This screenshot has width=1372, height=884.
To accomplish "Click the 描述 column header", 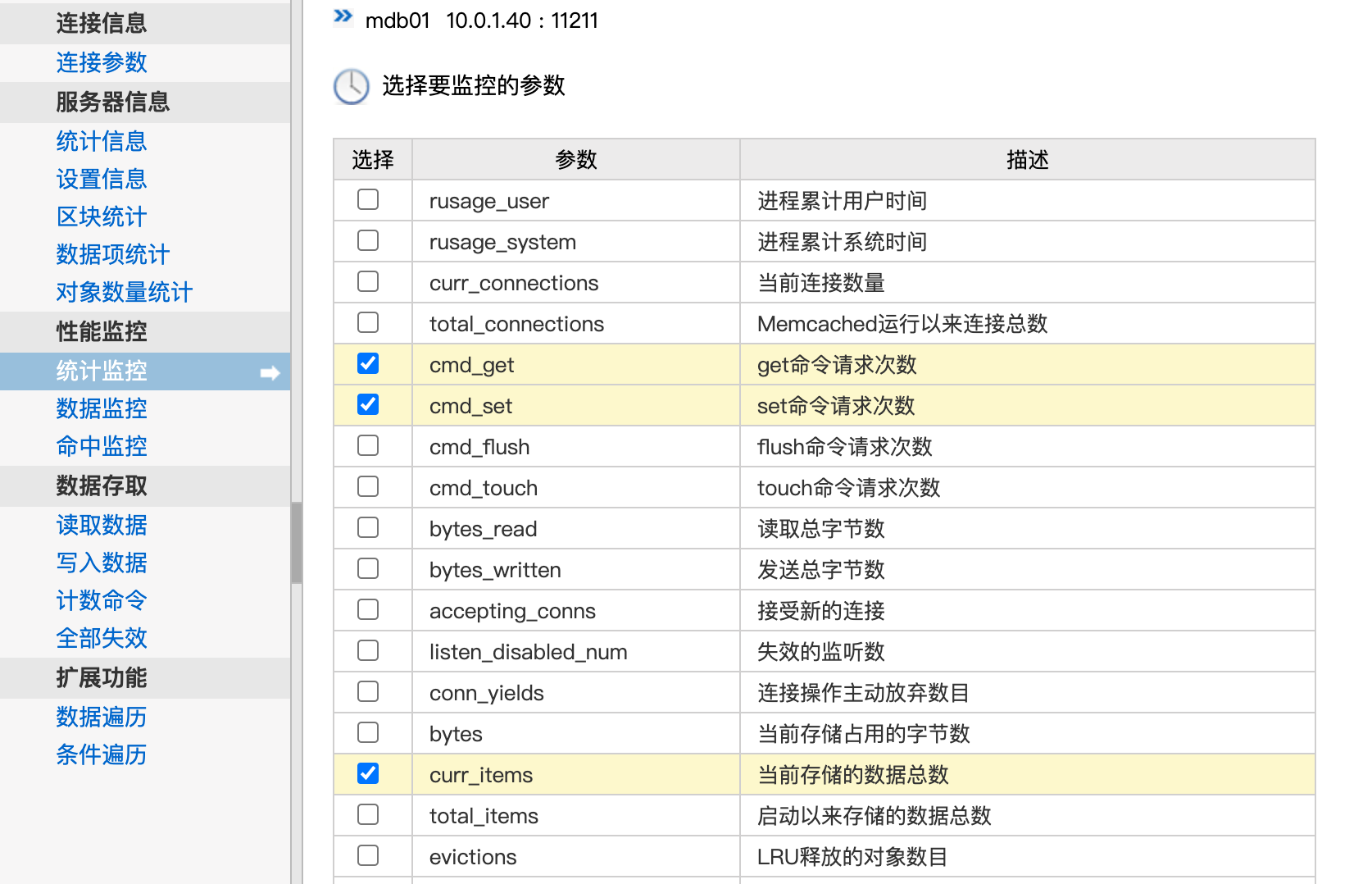I will 1028,159.
